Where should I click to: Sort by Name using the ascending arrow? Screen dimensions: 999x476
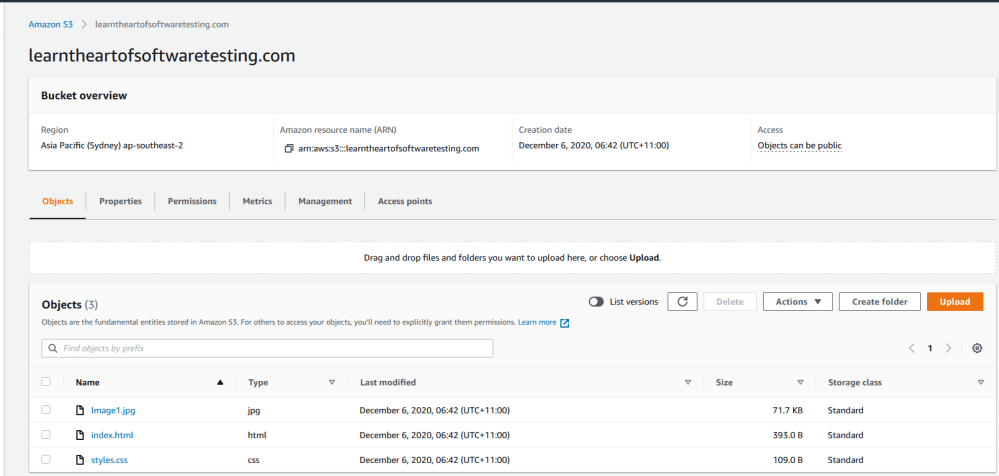pos(220,382)
